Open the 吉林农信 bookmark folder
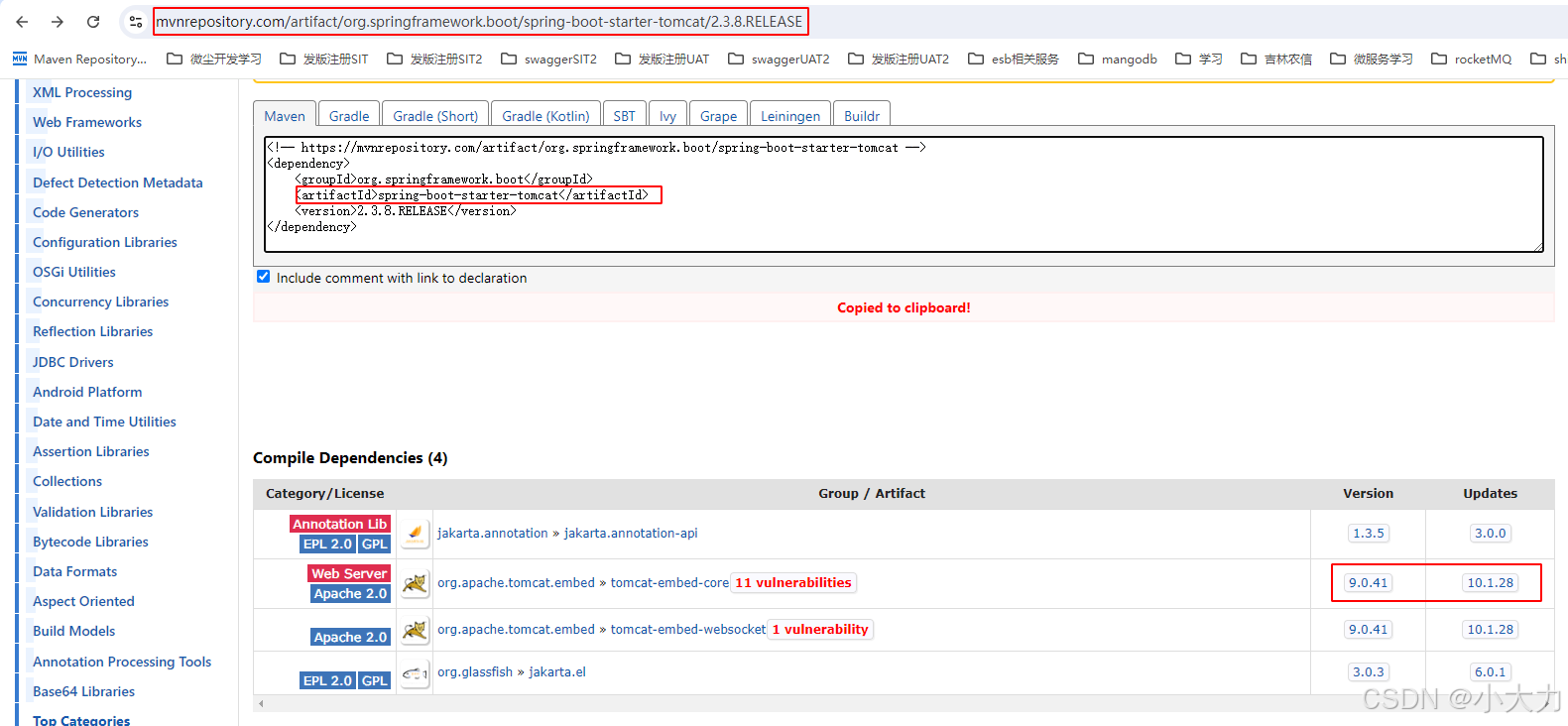Viewport: 1568px width, 726px height. point(1275,59)
